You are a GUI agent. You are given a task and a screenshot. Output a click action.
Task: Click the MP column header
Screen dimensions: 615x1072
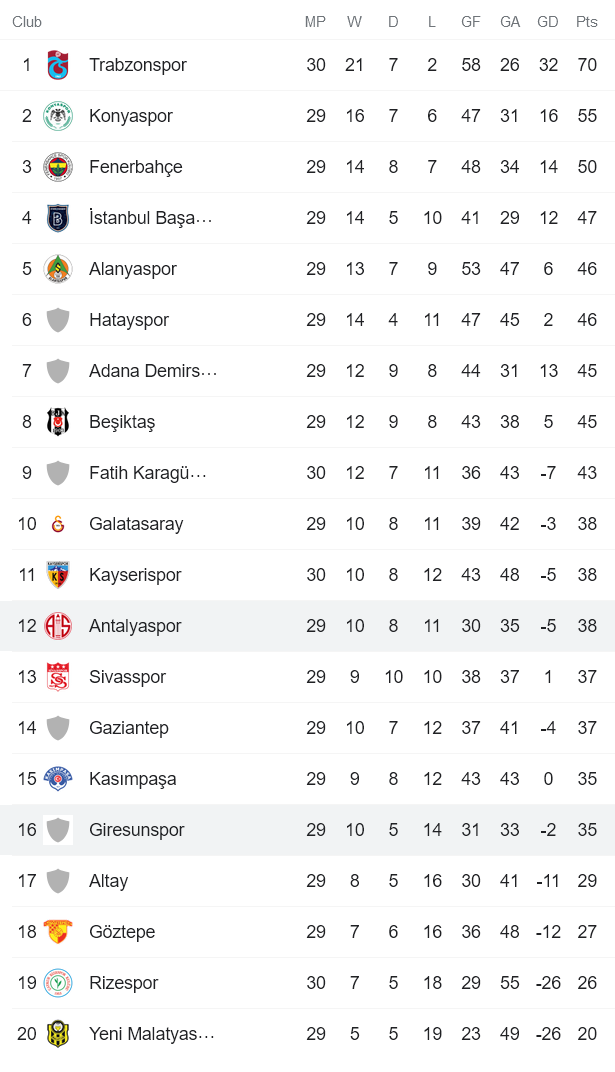[x=316, y=22]
